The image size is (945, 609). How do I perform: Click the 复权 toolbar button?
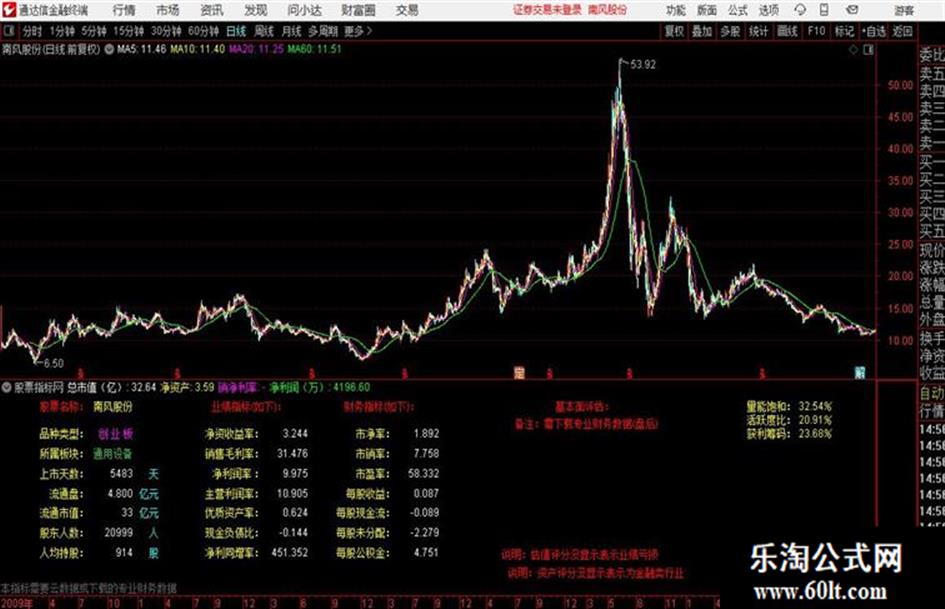(674, 31)
